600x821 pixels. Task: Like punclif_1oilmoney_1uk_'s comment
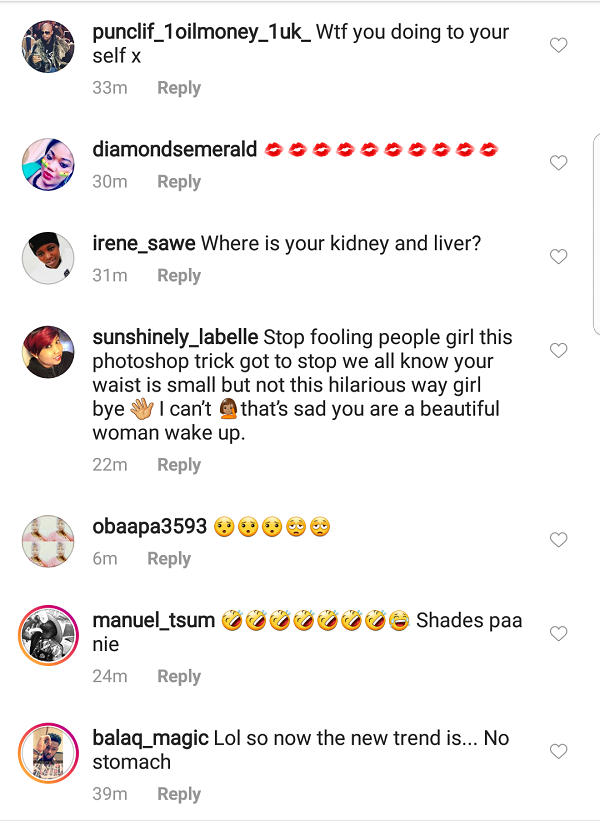(558, 44)
